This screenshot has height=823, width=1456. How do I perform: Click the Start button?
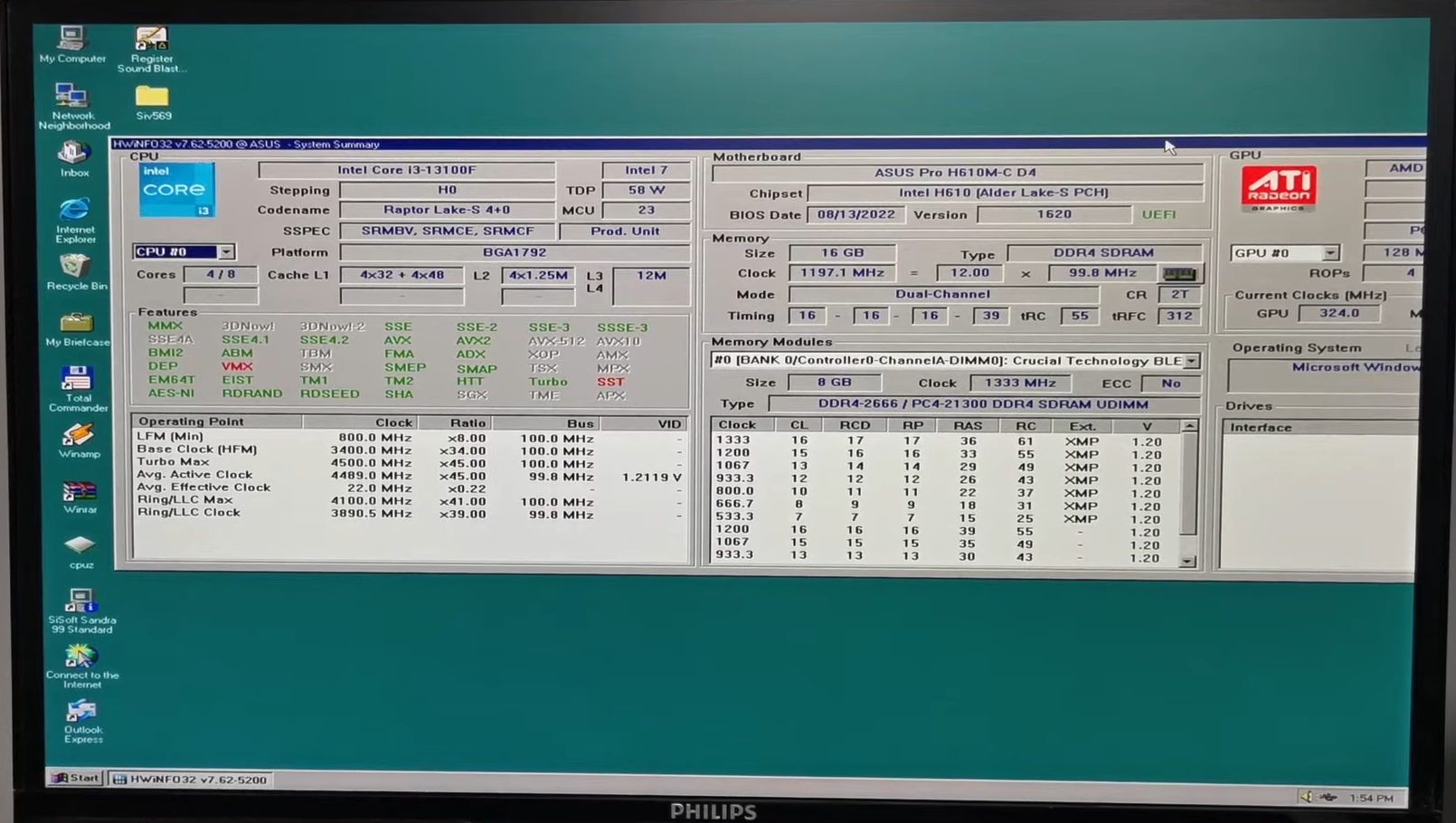click(x=75, y=778)
